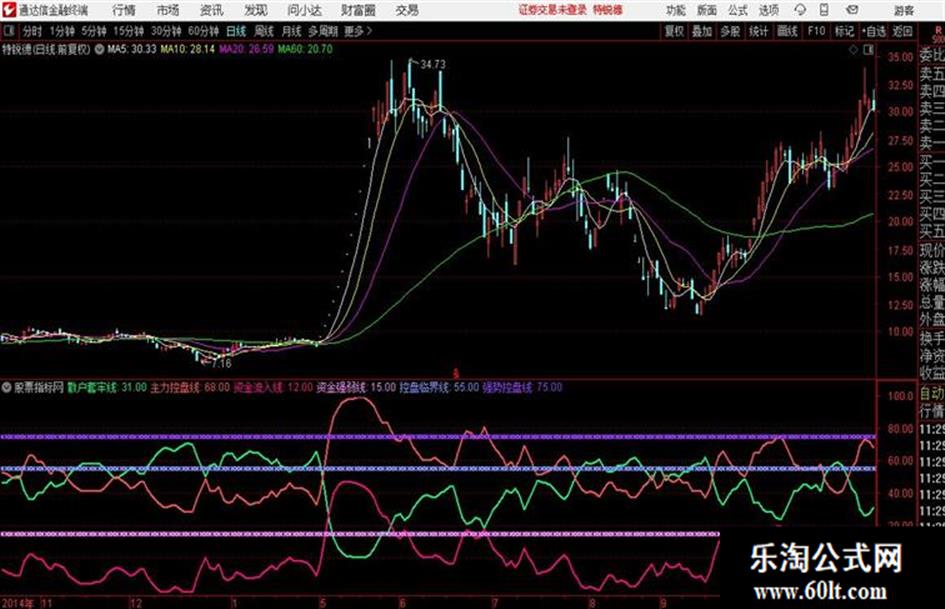Click the customer service headset icon

pos(800,10)
